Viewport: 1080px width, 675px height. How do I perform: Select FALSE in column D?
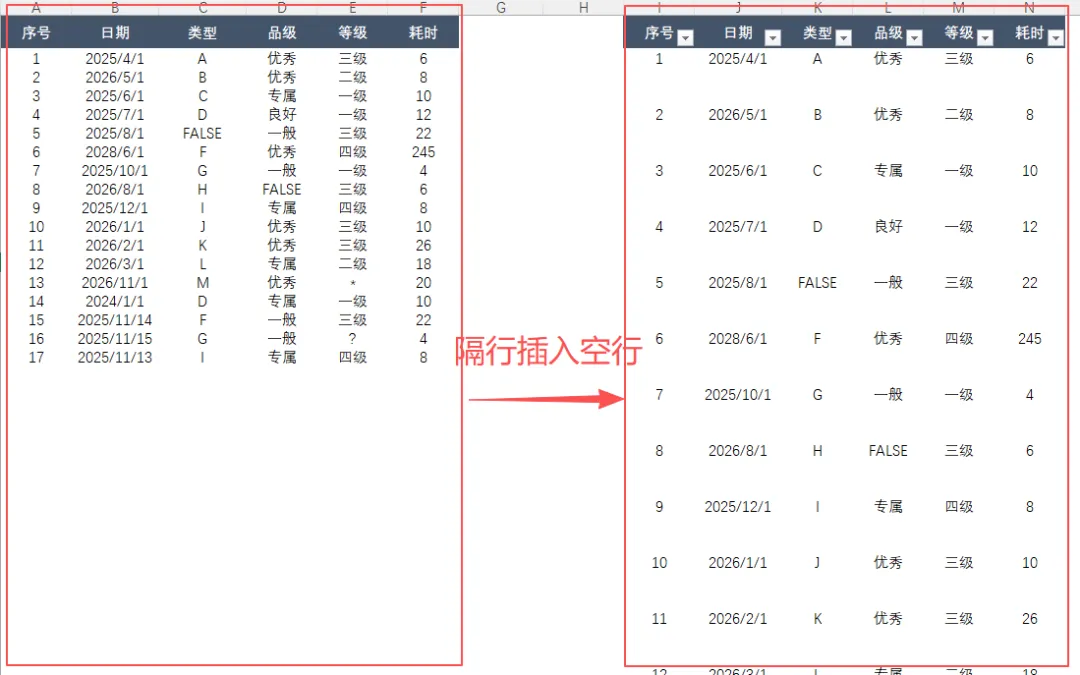(x=282, y=189)
